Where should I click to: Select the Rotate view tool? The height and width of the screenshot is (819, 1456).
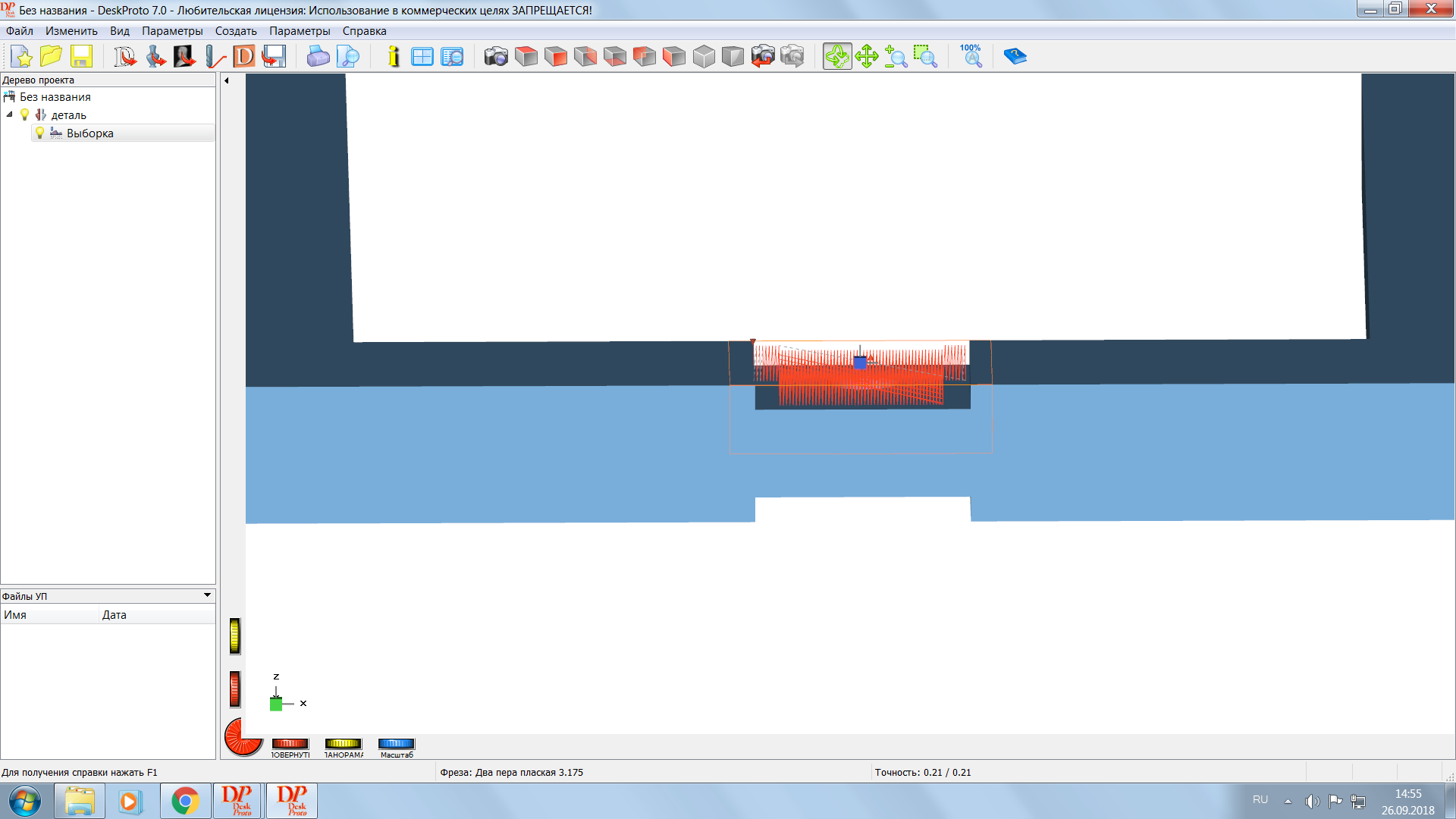click(837, 56)
